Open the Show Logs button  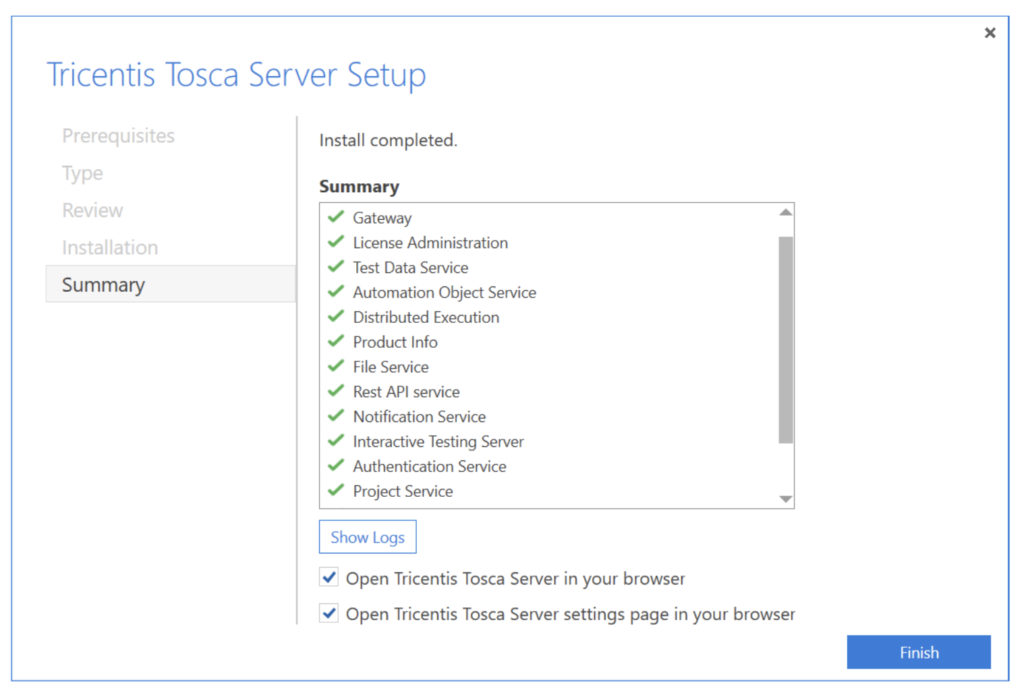(368, 537)
